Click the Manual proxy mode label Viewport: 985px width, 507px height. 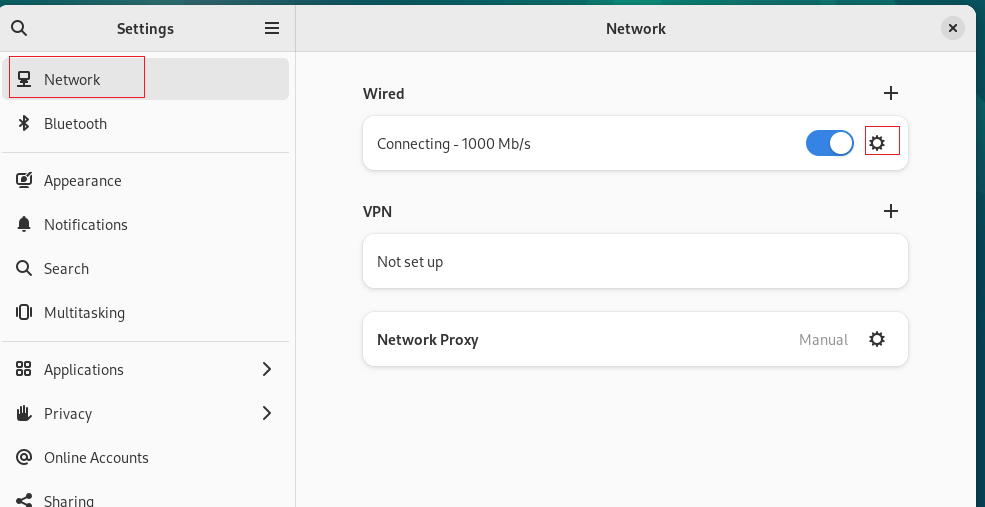pyautogui.click(x=823, y=340)
